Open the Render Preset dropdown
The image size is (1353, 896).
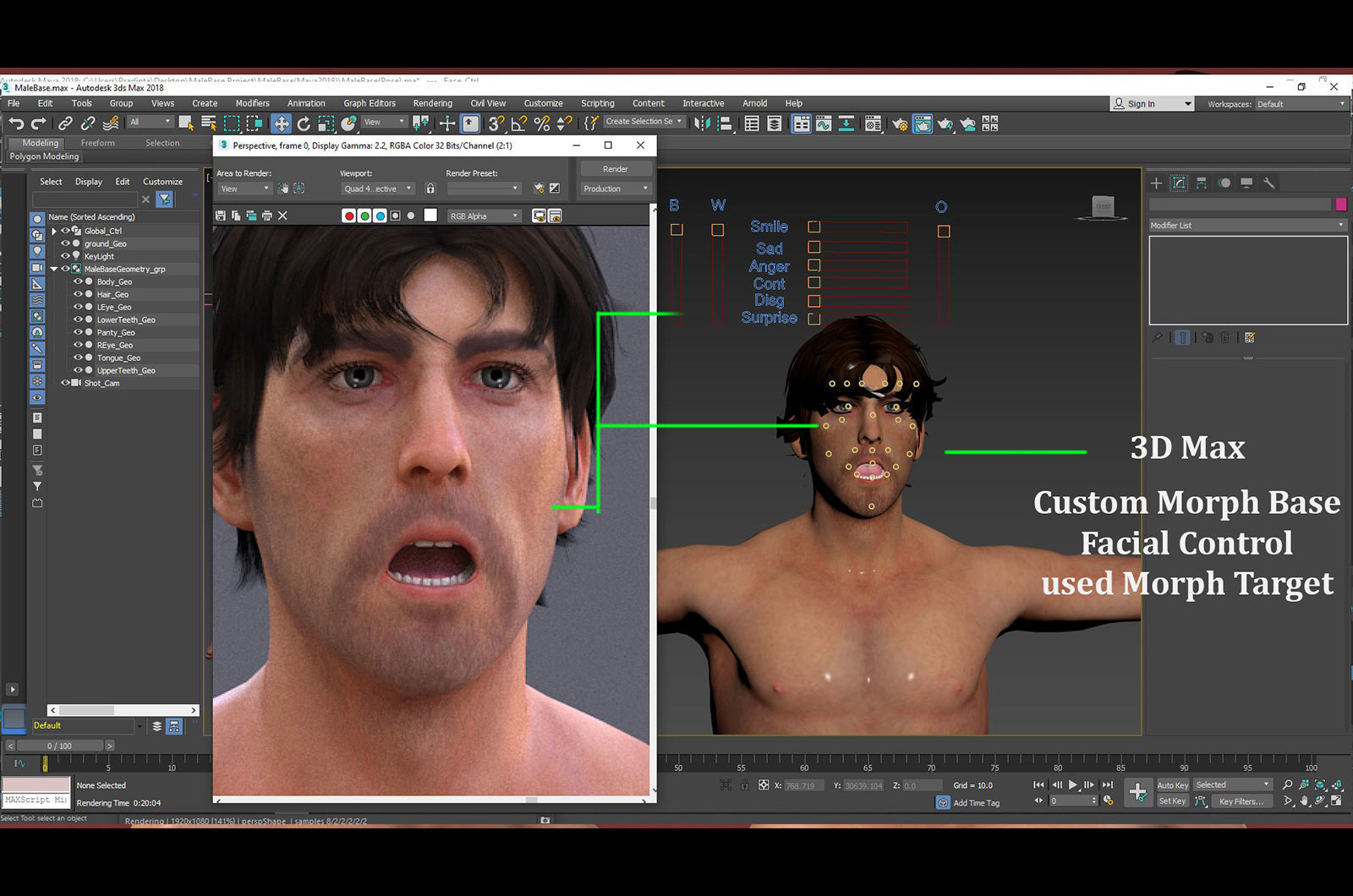[484, 188]
